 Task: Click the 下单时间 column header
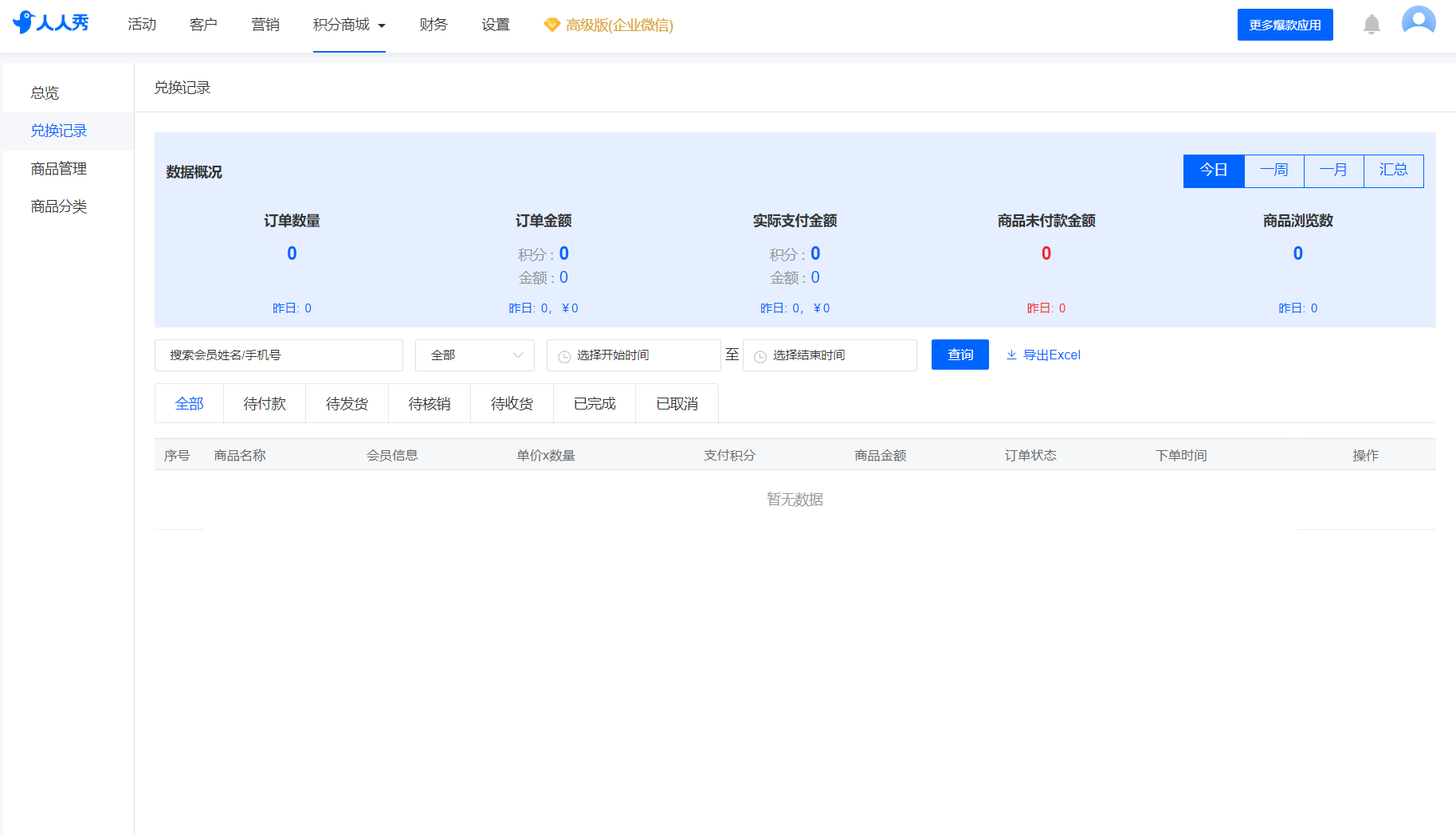(x=1181, y=456)
